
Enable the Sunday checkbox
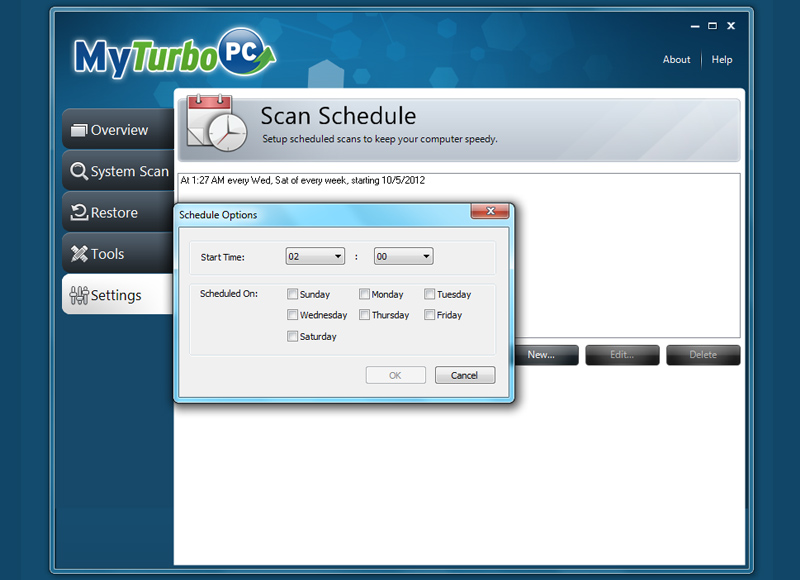pyautogui.click(x=292, y=295)
